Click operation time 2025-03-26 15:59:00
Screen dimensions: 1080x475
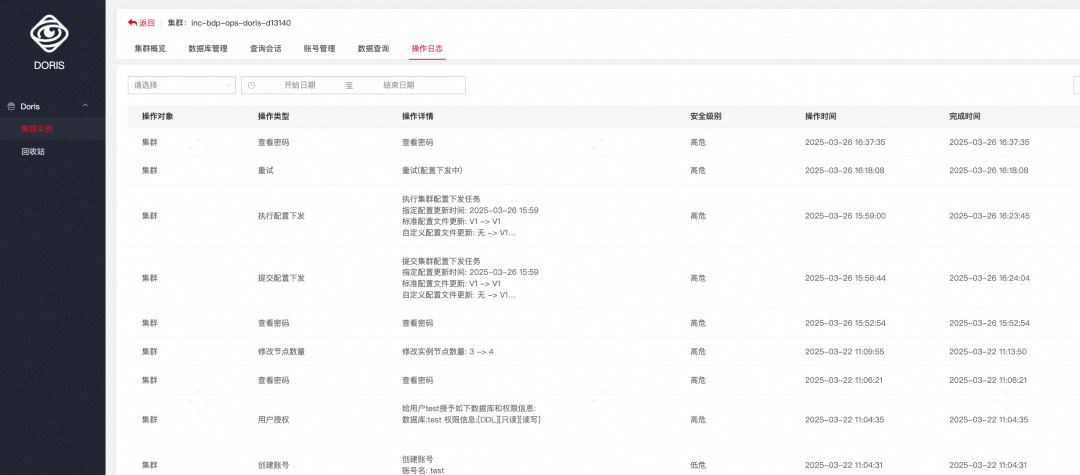coord(845,216)
